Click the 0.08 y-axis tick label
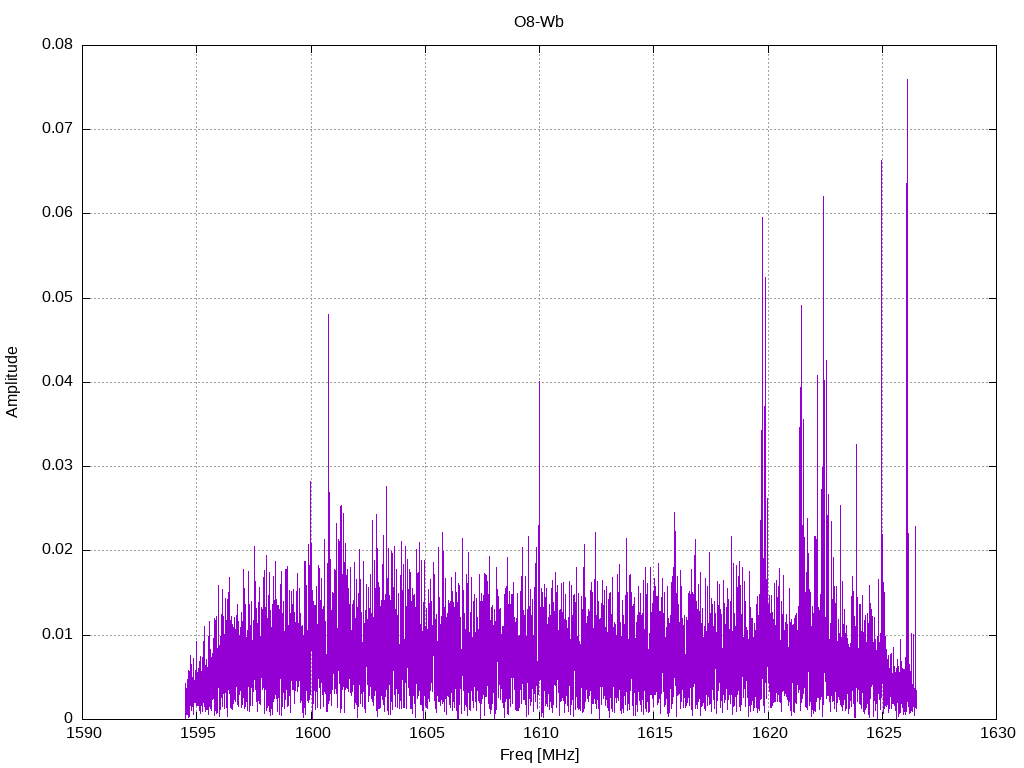Image resolution: width=1024 pixels, height=768 pixels. click(57, 45)
